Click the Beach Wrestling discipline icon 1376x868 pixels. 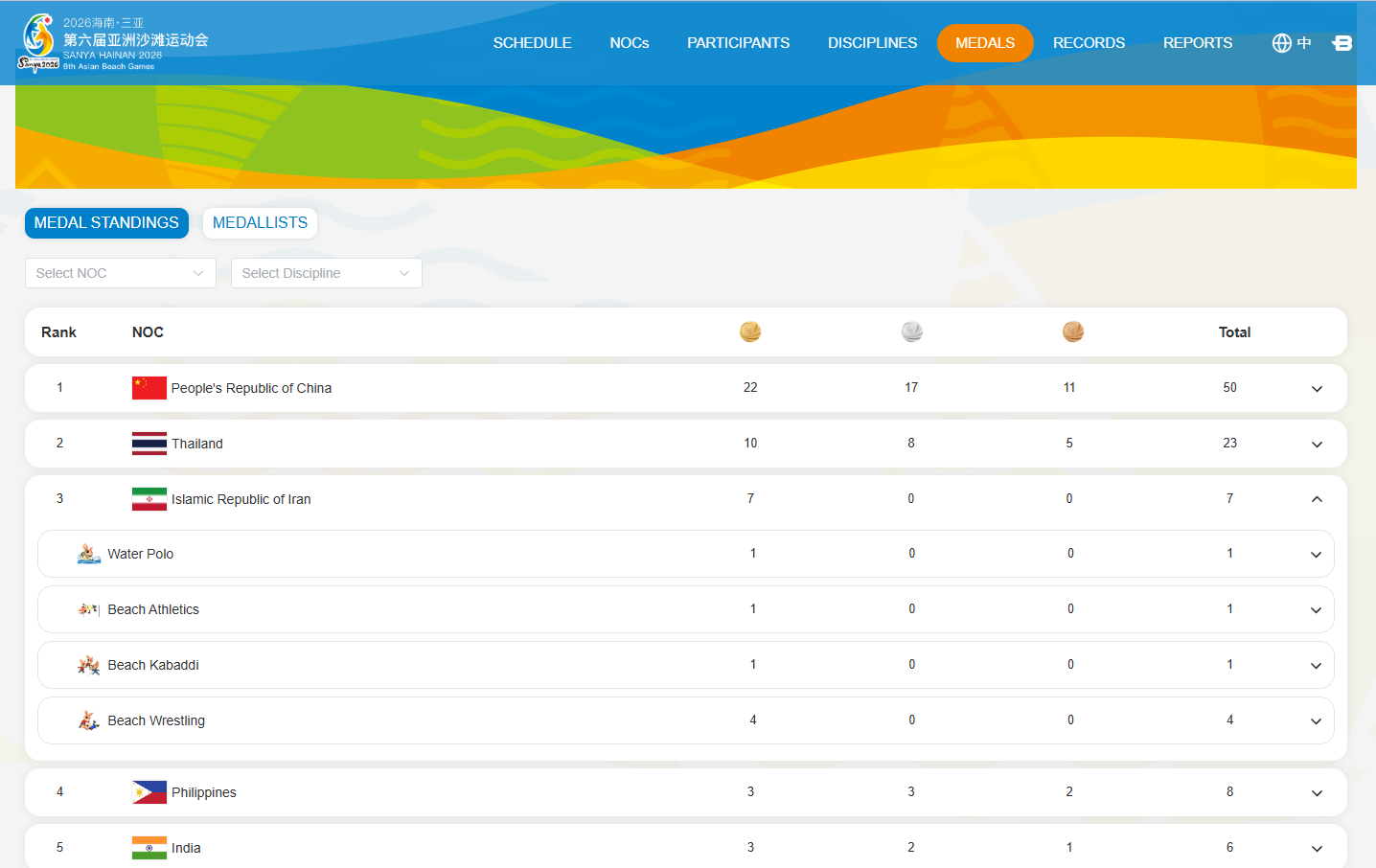point(89,720)
